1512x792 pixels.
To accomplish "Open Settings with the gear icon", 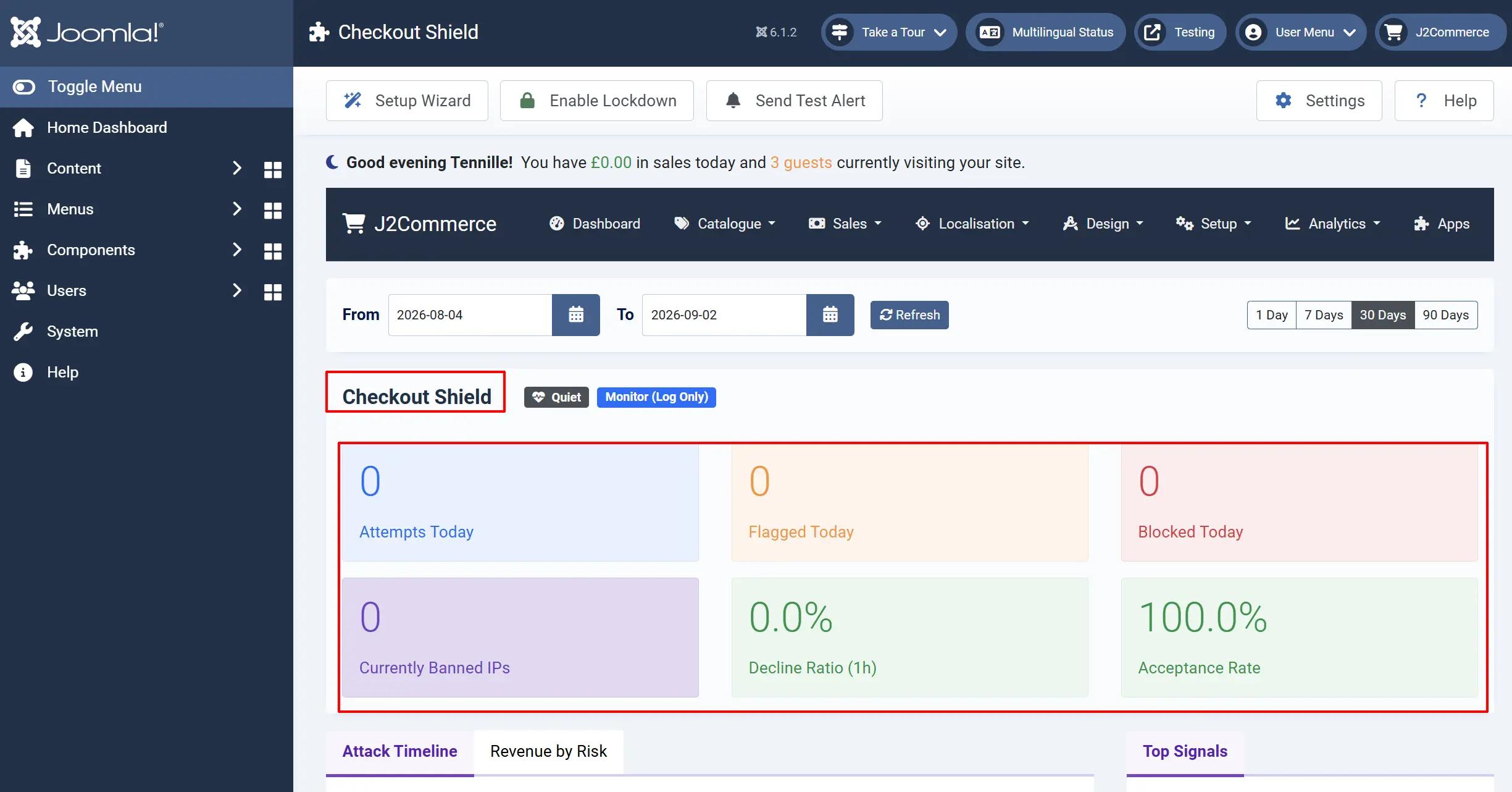I will 1319,101.
